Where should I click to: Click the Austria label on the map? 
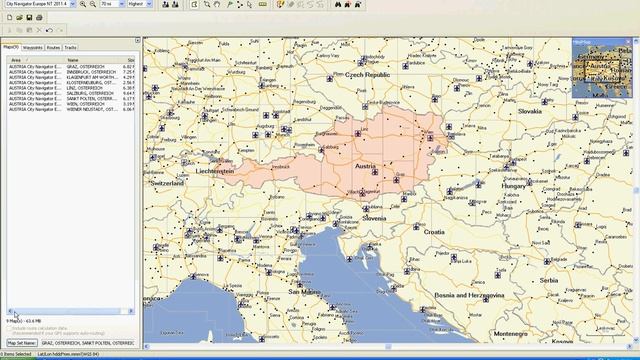365,166
